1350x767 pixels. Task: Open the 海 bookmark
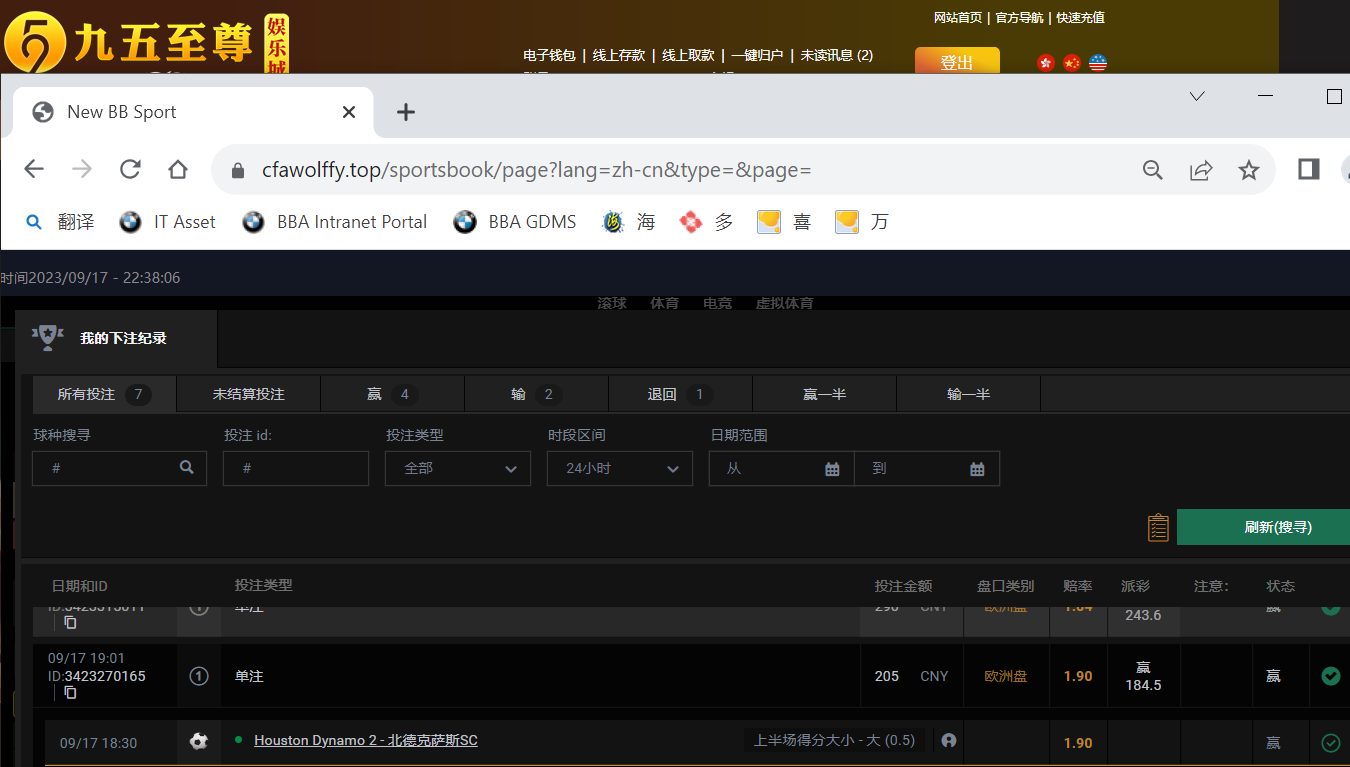[629, 222]
